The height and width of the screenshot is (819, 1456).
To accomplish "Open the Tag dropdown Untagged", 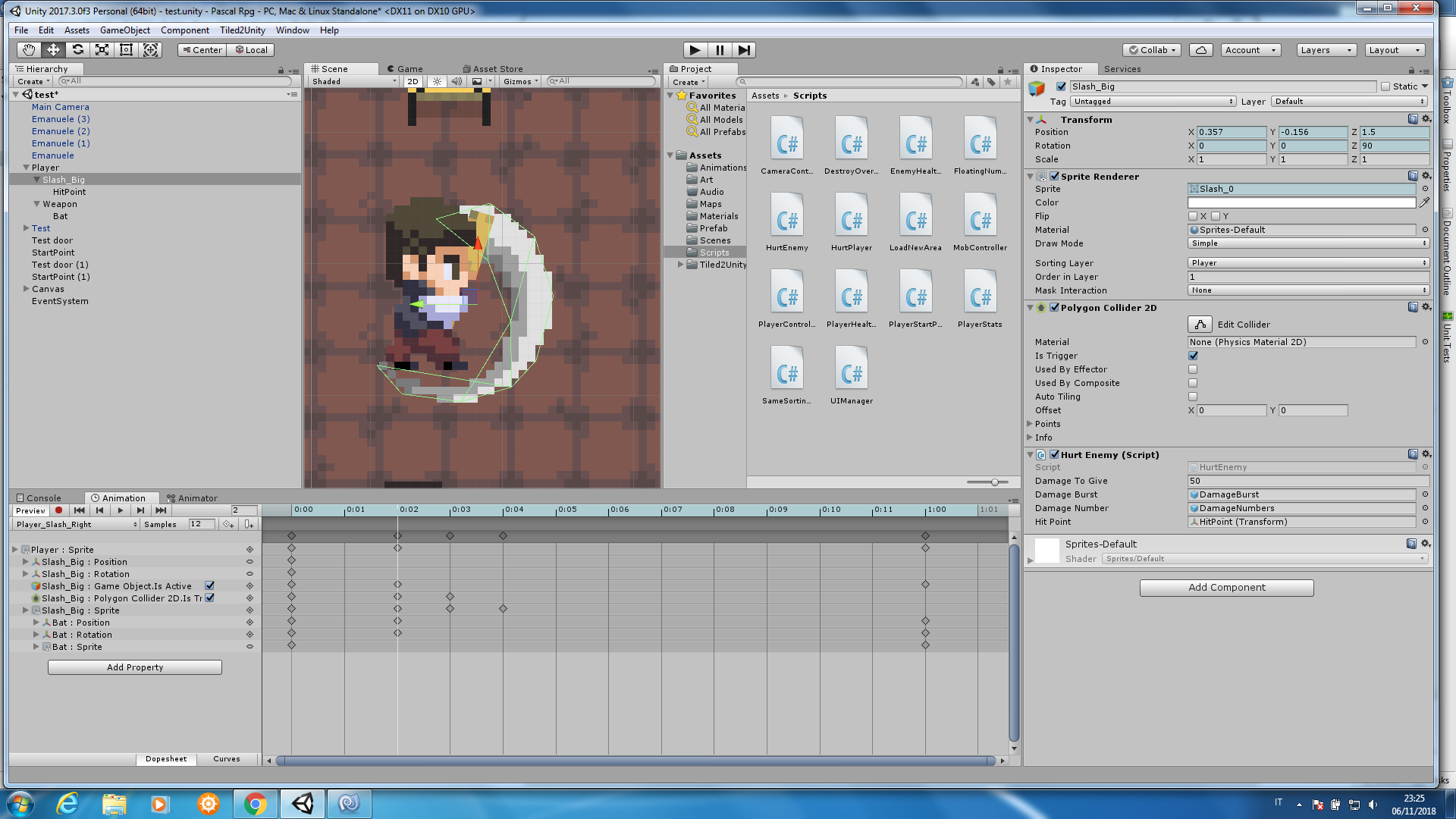I will coord(1154,102).
